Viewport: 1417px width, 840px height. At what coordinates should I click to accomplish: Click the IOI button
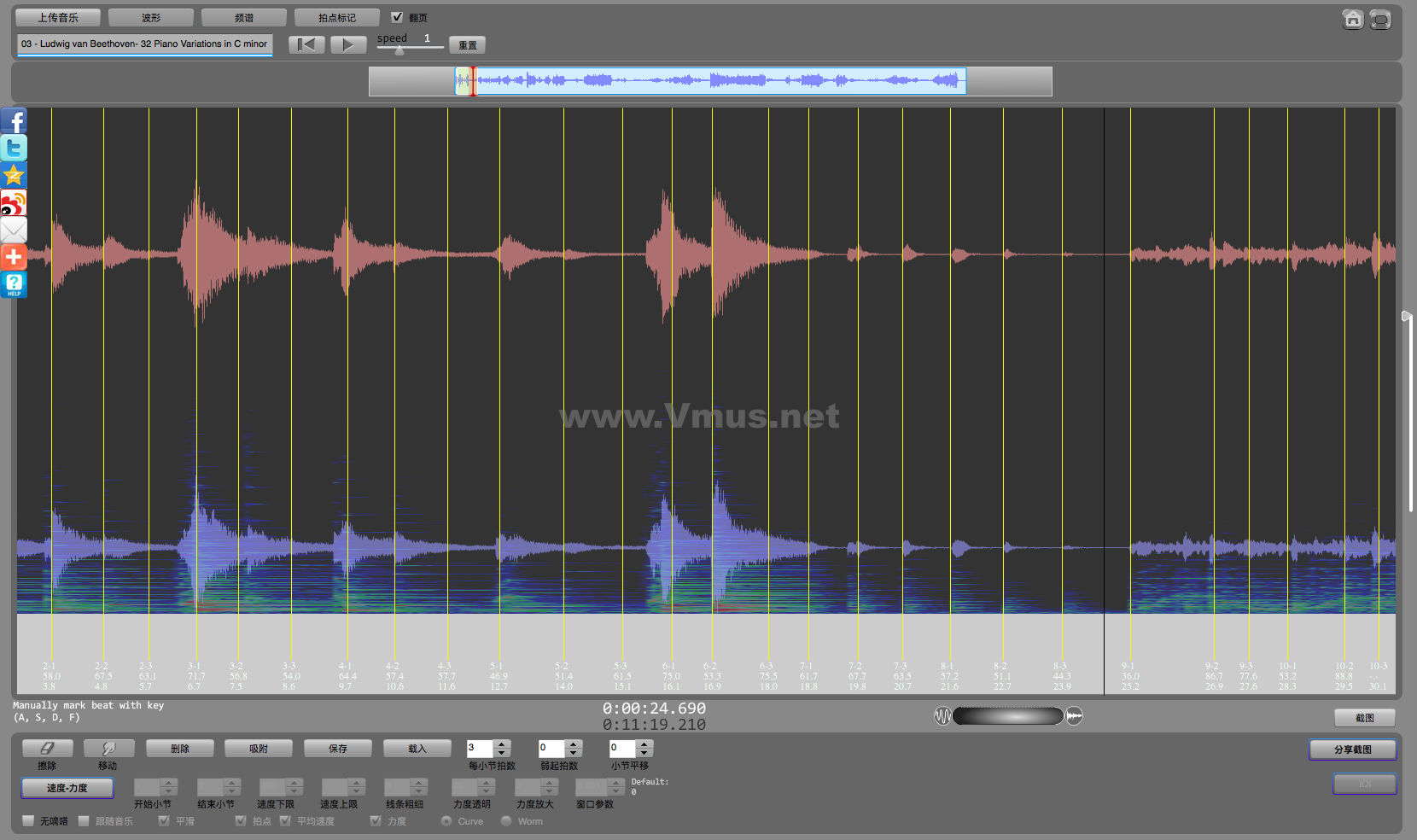coord(1365,784)
